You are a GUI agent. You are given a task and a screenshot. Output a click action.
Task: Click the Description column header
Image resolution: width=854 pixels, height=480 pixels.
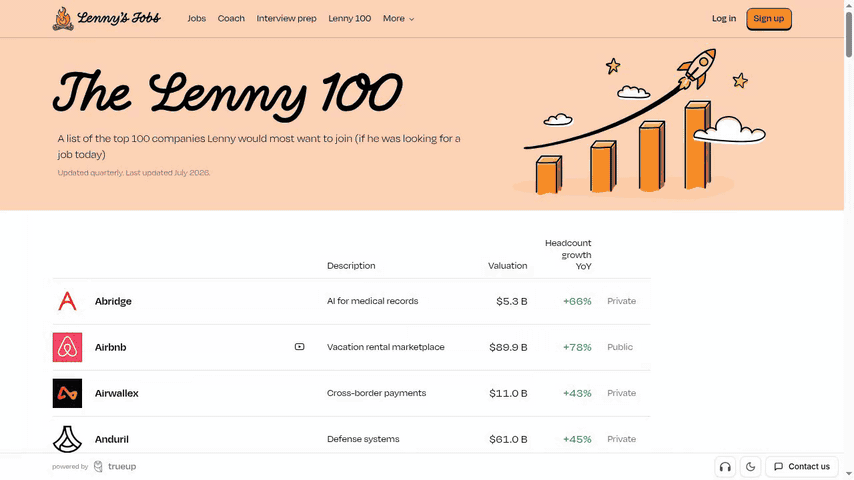(351, 266)
